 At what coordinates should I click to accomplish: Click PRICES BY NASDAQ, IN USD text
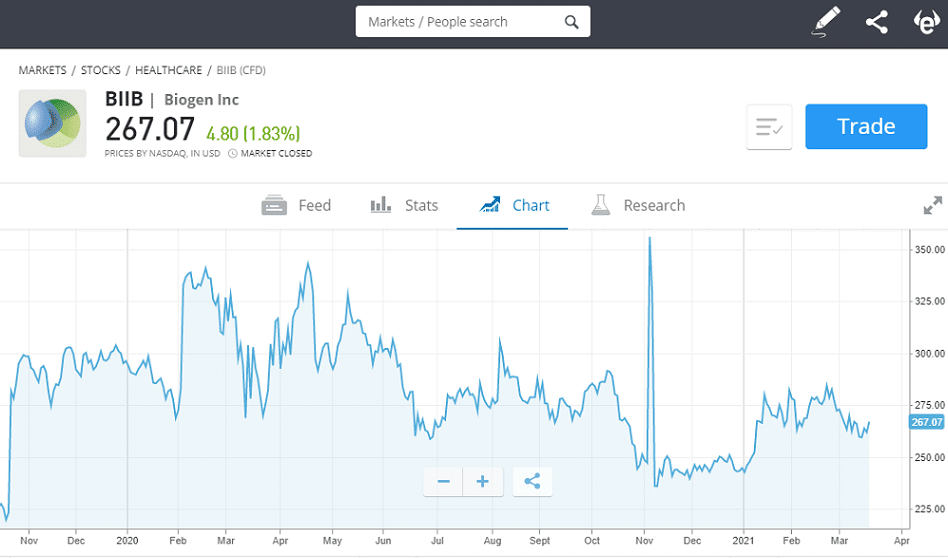(x=162, y=154)
